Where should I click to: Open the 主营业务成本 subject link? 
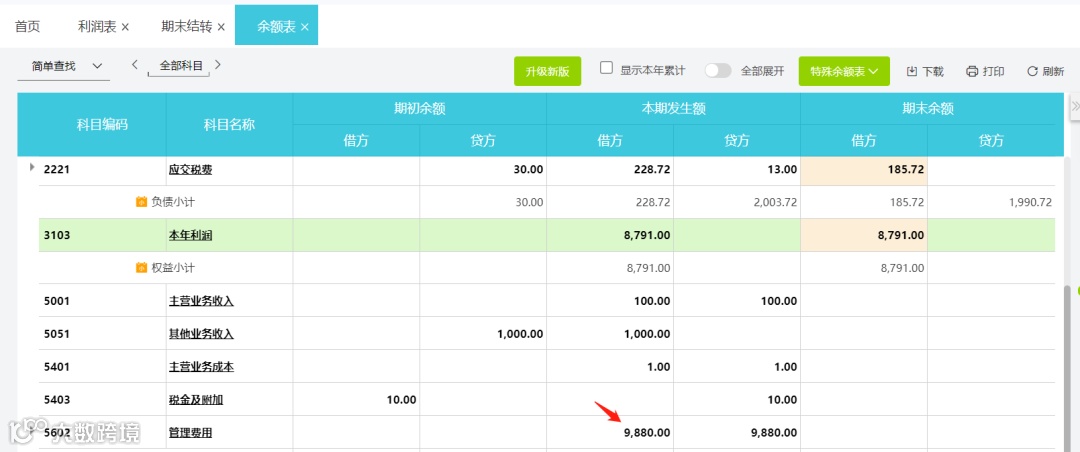coord(201,367)
